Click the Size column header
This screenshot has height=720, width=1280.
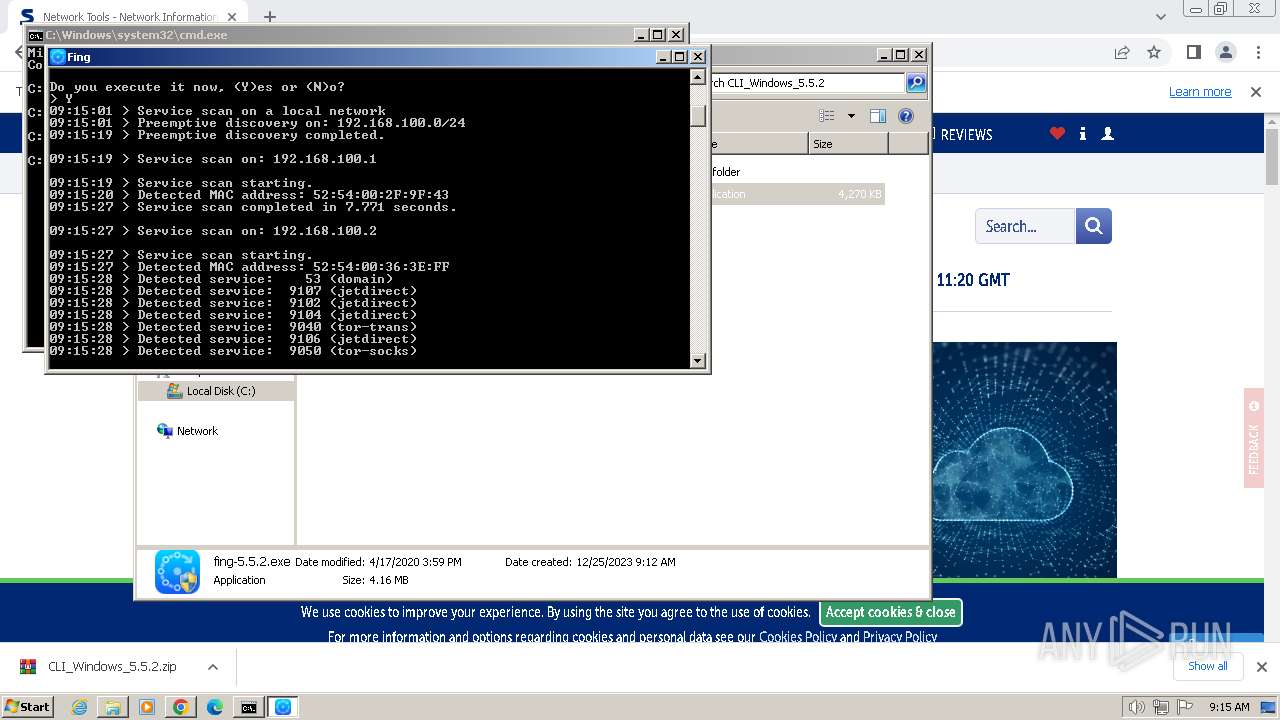[x=848, y=144]
